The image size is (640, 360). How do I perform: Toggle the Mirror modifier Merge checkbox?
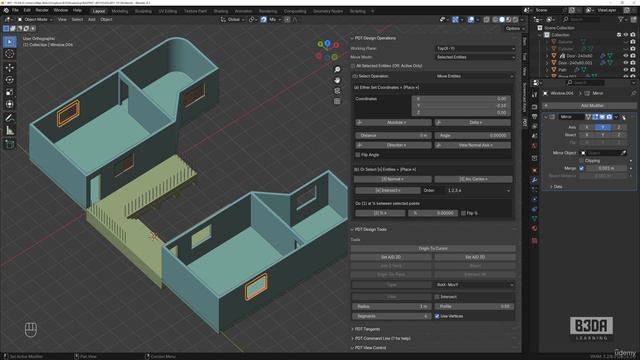pyautogui.click(x=582, y=168)
